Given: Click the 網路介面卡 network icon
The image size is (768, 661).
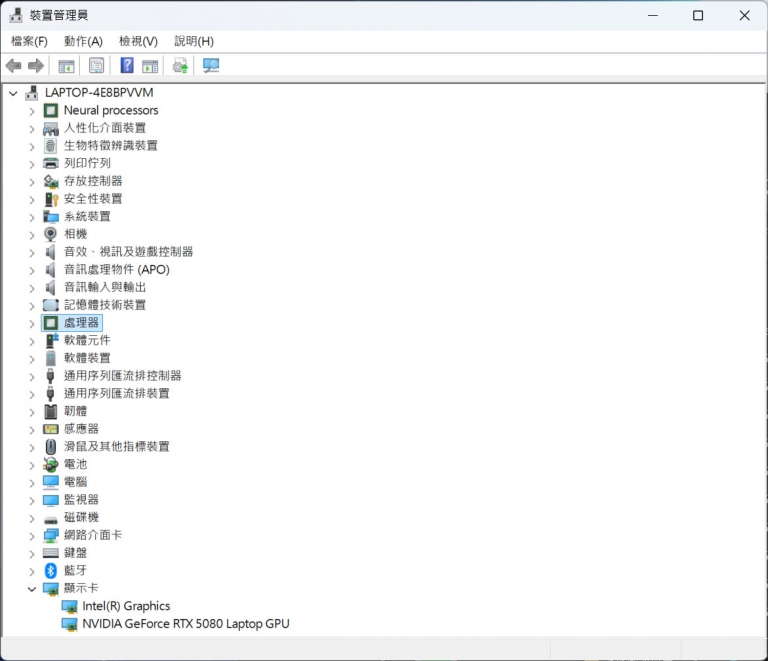Looking at the screenshot, I should [50, 535].
